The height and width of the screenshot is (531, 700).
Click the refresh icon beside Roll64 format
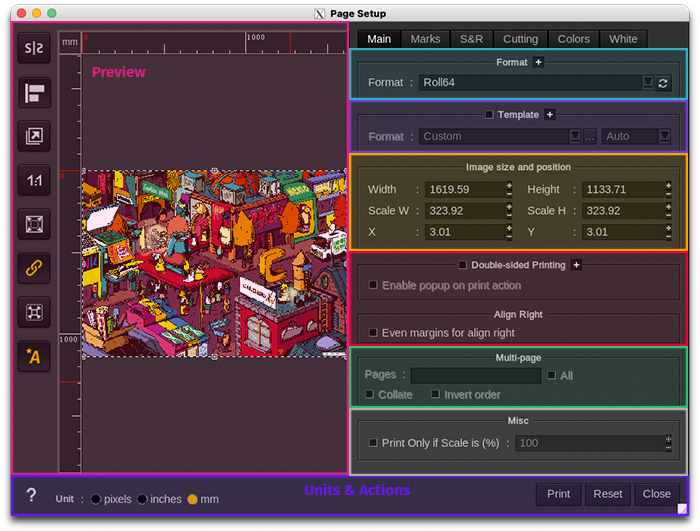[x=663, y=83]
